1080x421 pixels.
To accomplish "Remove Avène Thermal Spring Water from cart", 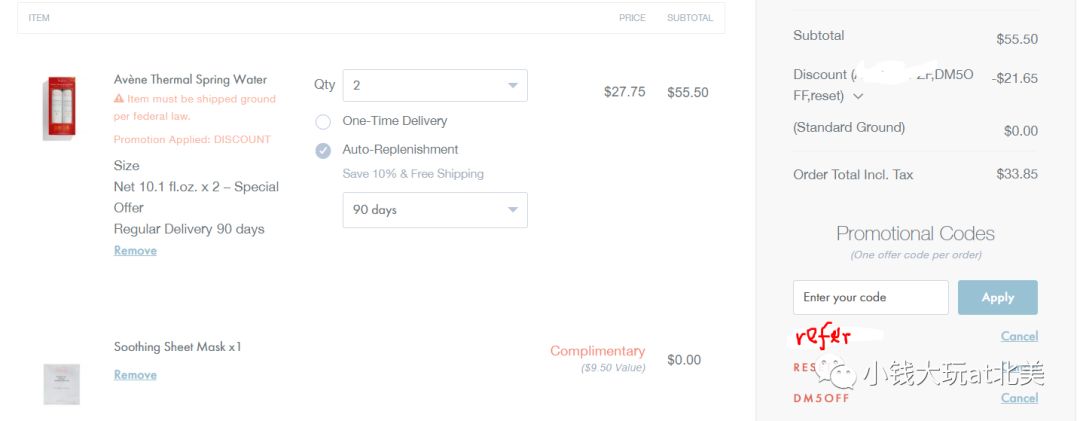I will [135, 251].
